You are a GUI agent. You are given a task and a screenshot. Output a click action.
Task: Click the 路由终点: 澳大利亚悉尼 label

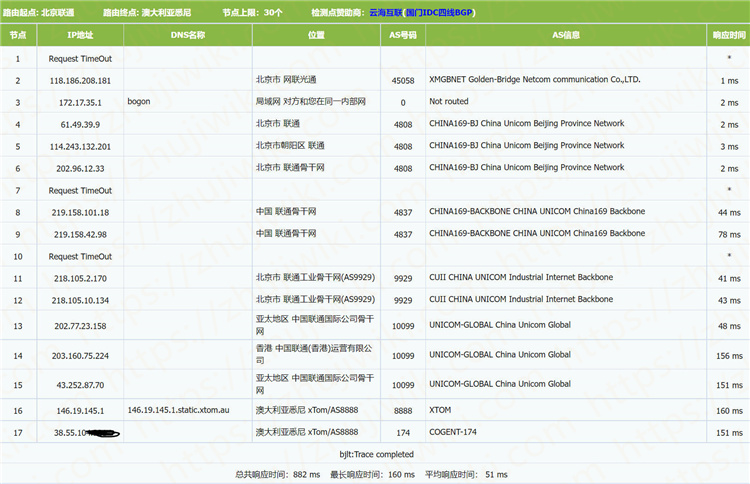(x=147, y=12)
